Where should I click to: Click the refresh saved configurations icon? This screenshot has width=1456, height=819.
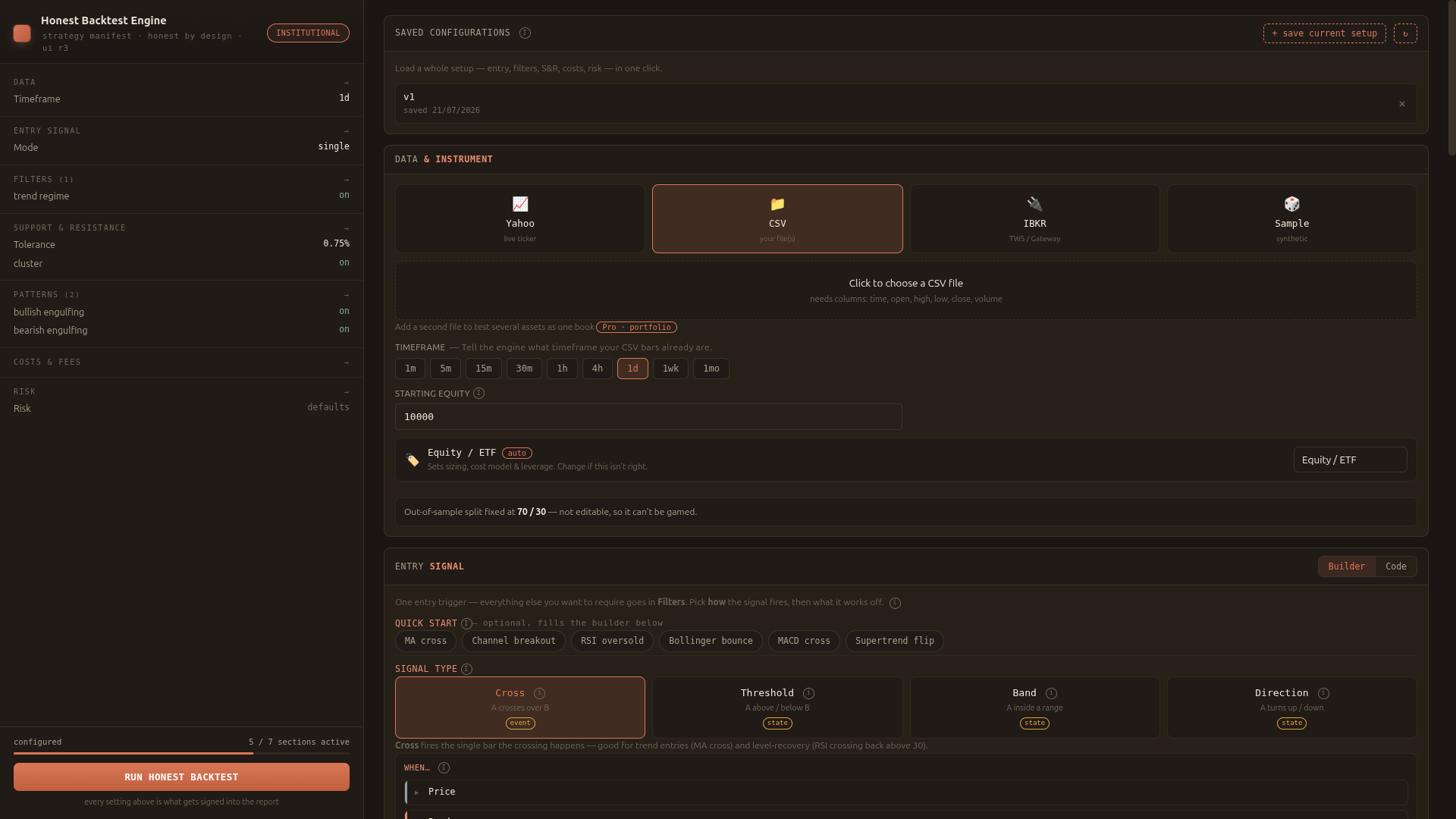point(1405,33)
